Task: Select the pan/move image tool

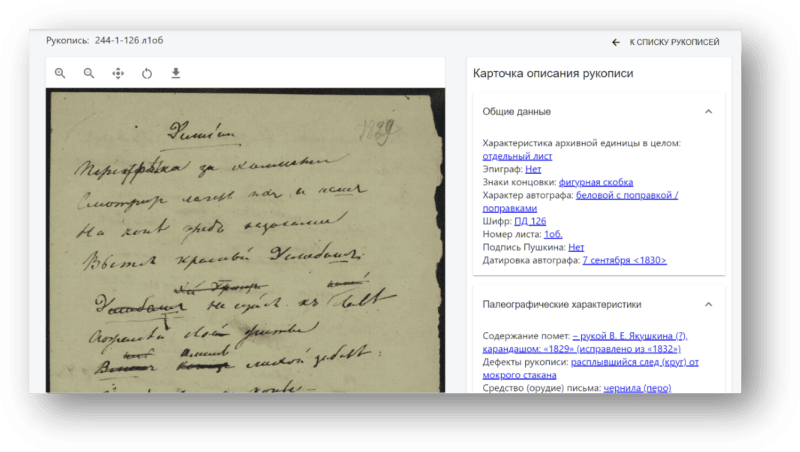Action: (x=118, y=73)
